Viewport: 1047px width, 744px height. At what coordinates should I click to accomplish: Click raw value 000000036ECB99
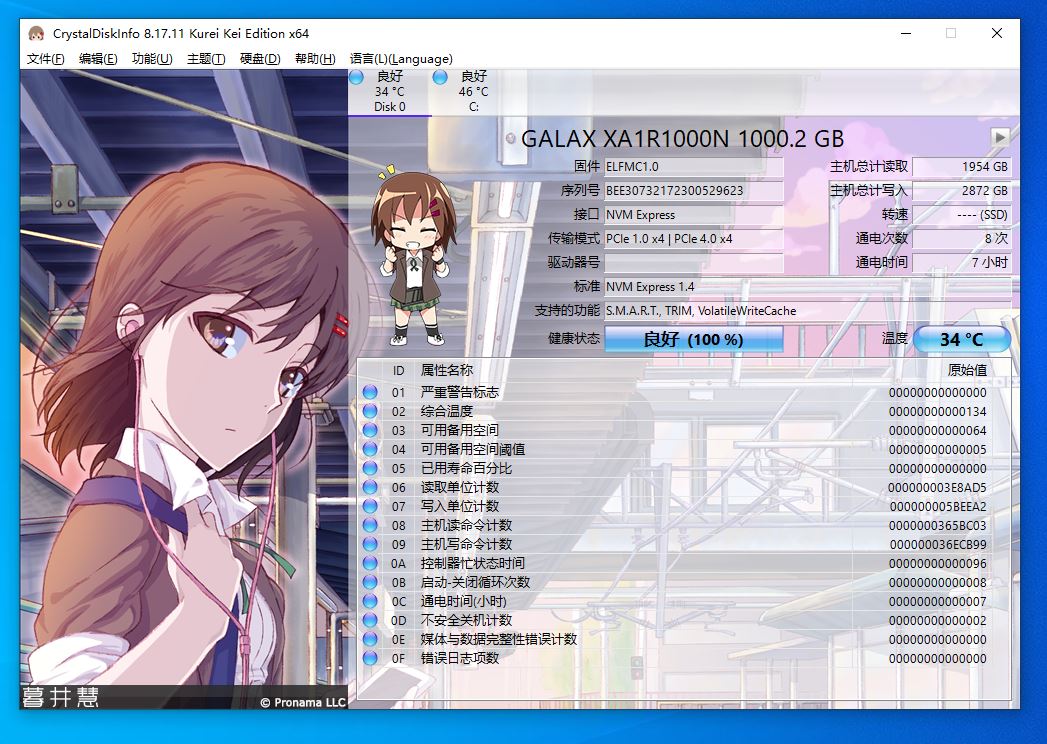937,544
